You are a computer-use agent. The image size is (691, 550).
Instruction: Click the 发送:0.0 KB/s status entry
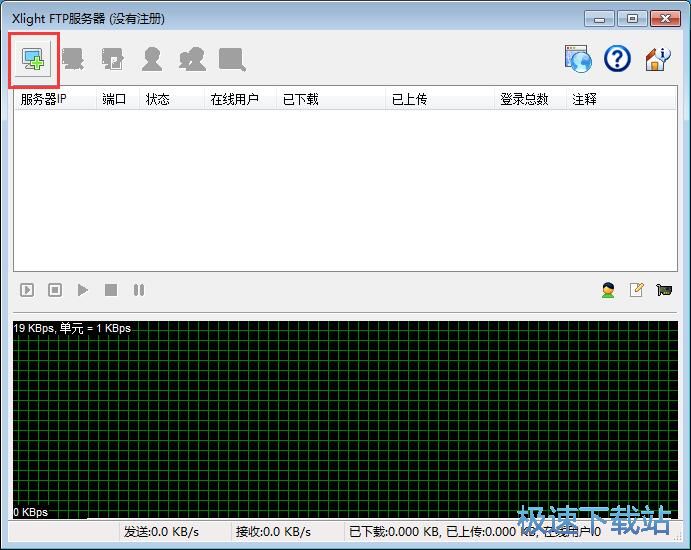pos(161,532)
